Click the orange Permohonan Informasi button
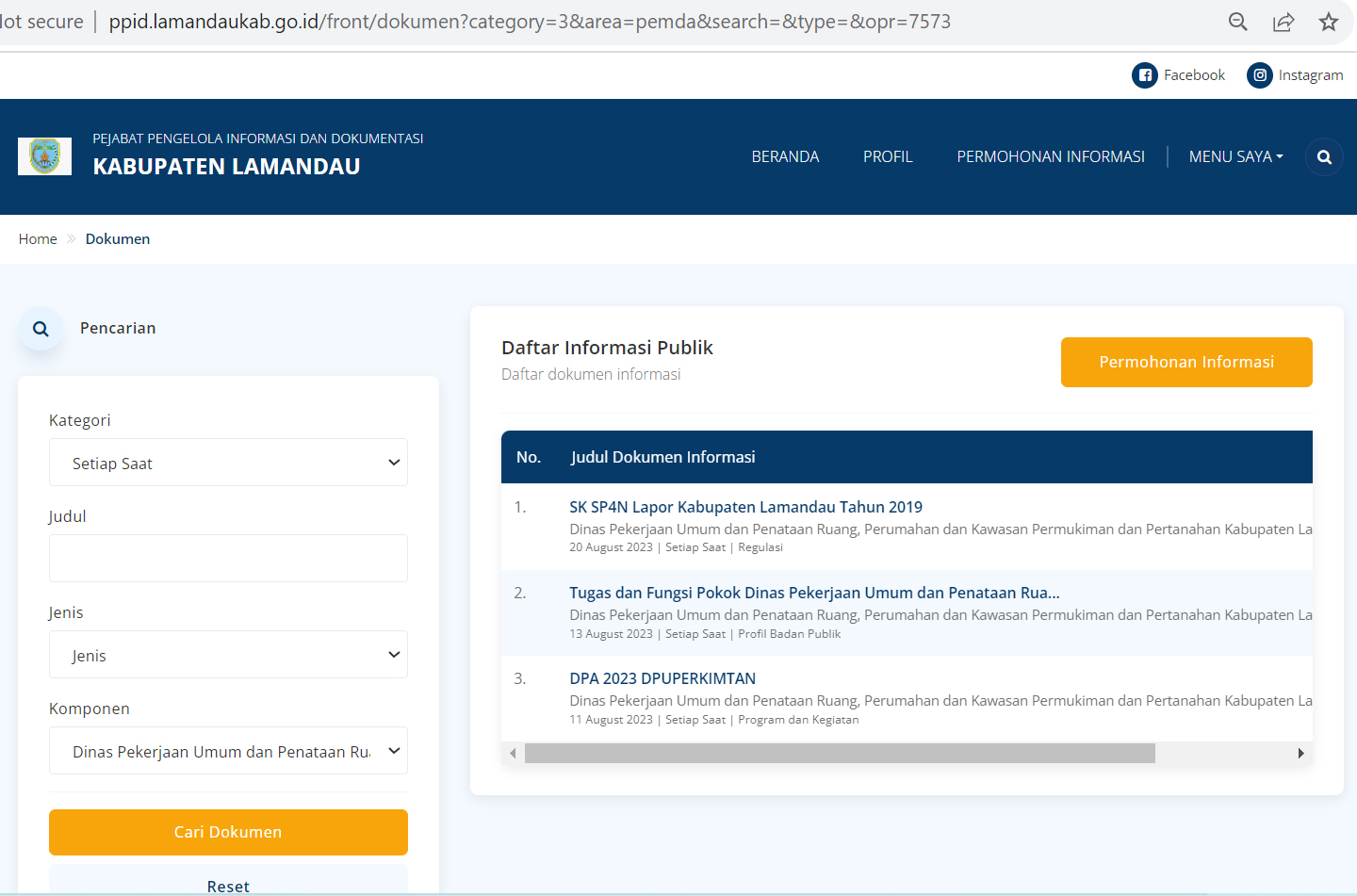Image resolution: width=1357 pixels, height=896 pixels. click(1185, 362)
